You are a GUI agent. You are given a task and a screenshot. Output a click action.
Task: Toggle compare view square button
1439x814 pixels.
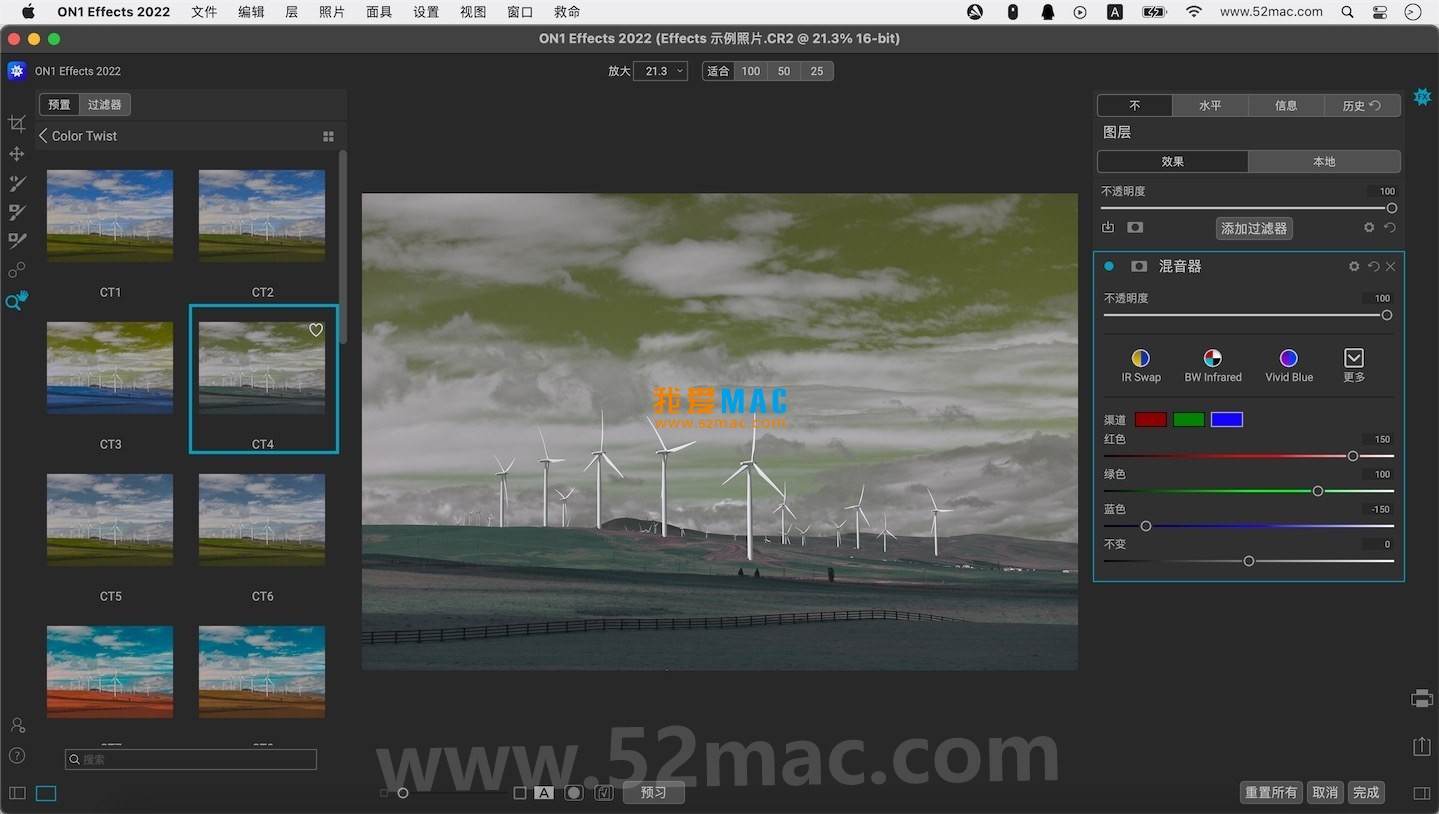520,793
